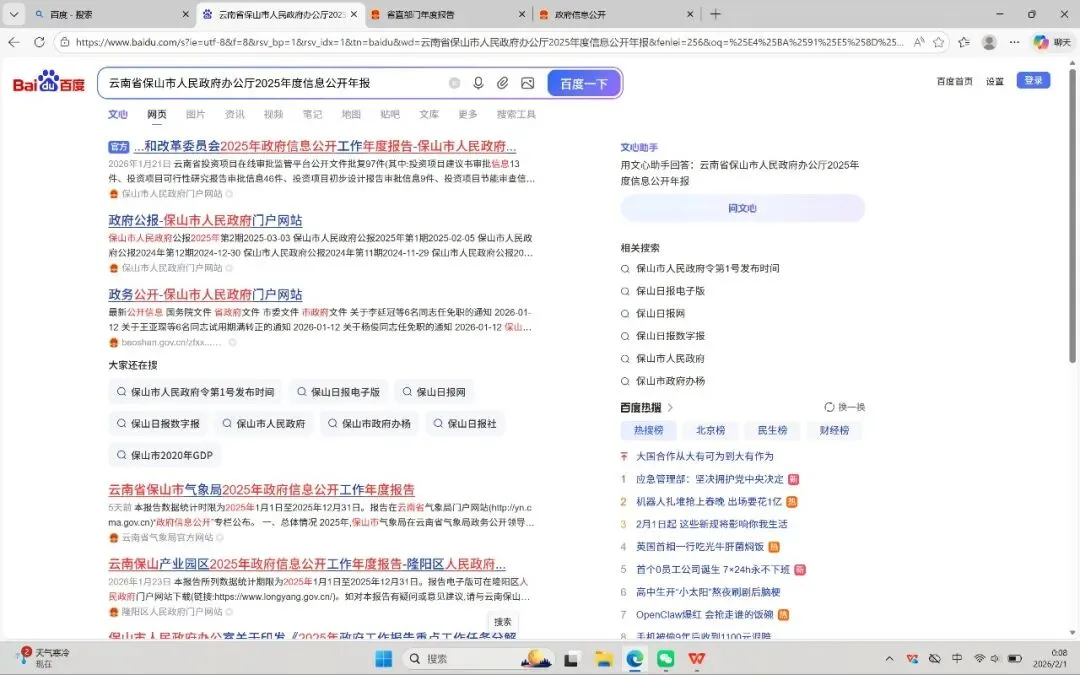Viewport: 1080px width, 675px height.
Task: Click the 问文心 button
Action: click(742, 208)
